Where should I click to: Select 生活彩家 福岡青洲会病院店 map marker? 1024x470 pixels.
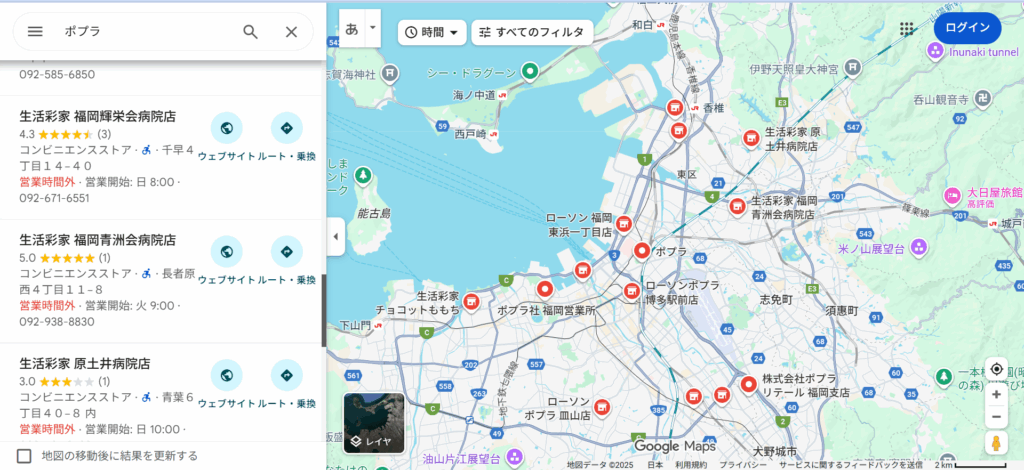point(737,206)
